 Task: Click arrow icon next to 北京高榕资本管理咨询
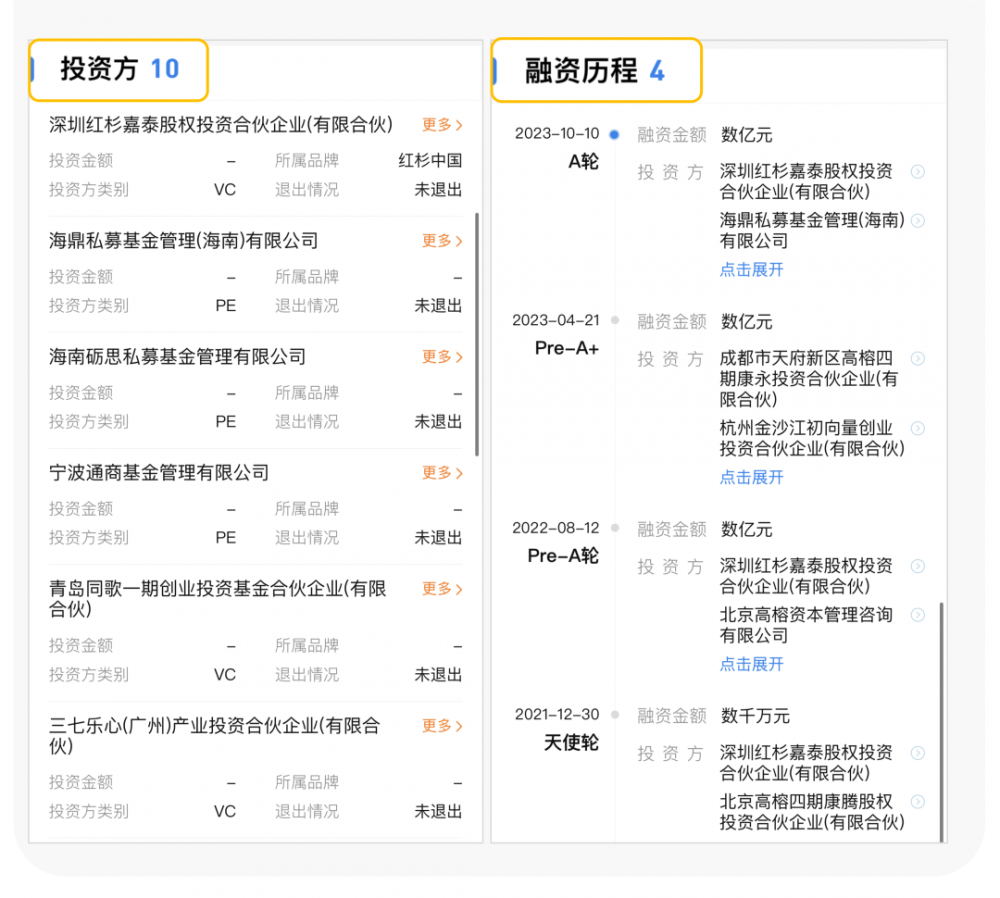(x=917, y=614)
